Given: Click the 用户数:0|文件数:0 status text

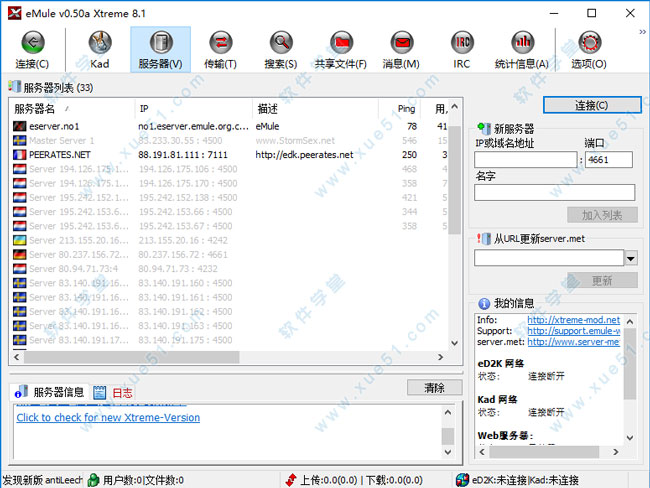Looking at the screenshot, I should click(x=143, y=480).
